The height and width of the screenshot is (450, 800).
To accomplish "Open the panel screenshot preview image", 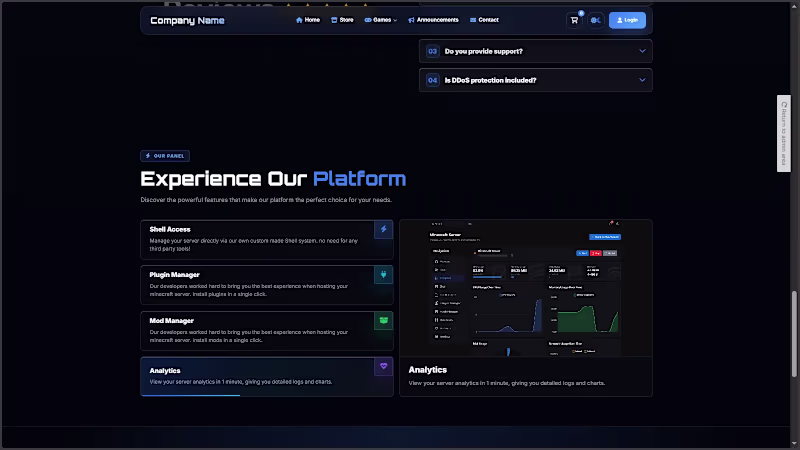I will pyautogui.click(x=526, y=288).
